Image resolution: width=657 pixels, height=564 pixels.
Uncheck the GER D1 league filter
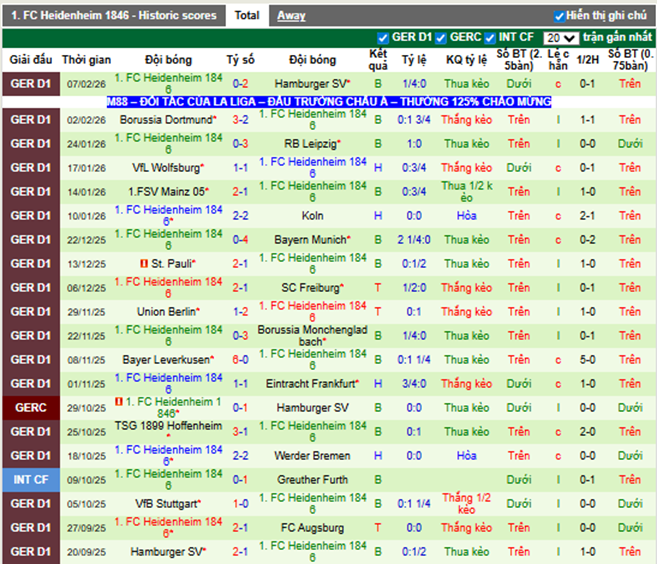[383, 38]
